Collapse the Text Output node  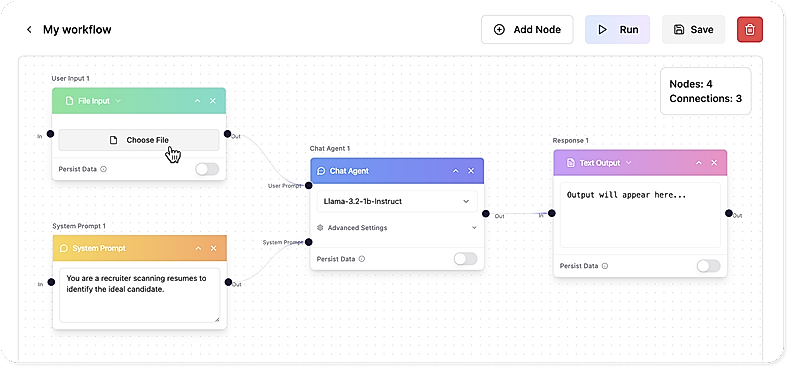[x=698, y=163]
